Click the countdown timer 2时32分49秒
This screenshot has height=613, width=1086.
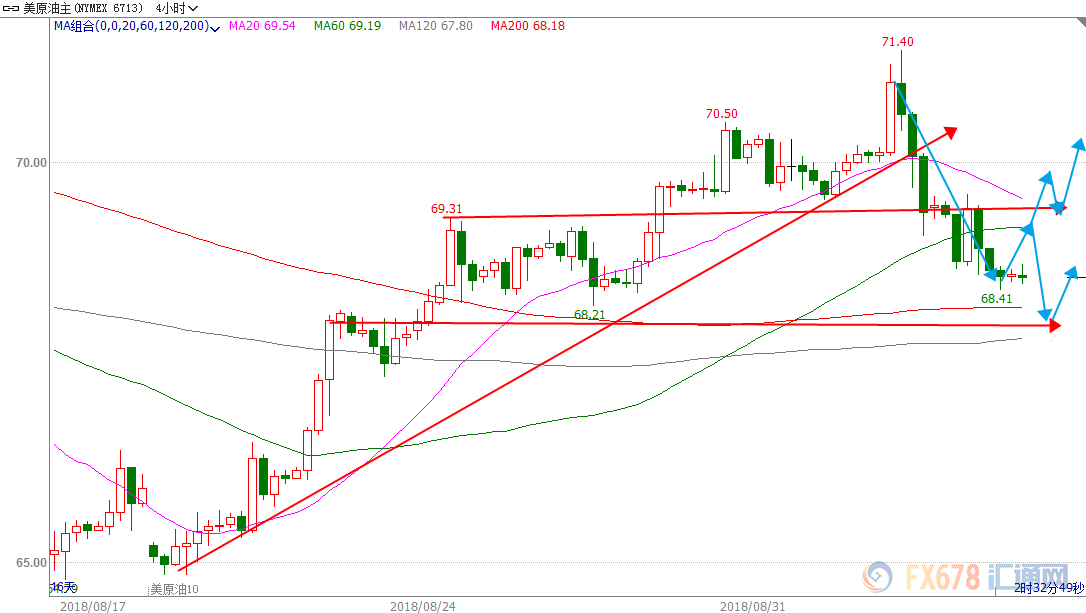(x=1048, y=587)
